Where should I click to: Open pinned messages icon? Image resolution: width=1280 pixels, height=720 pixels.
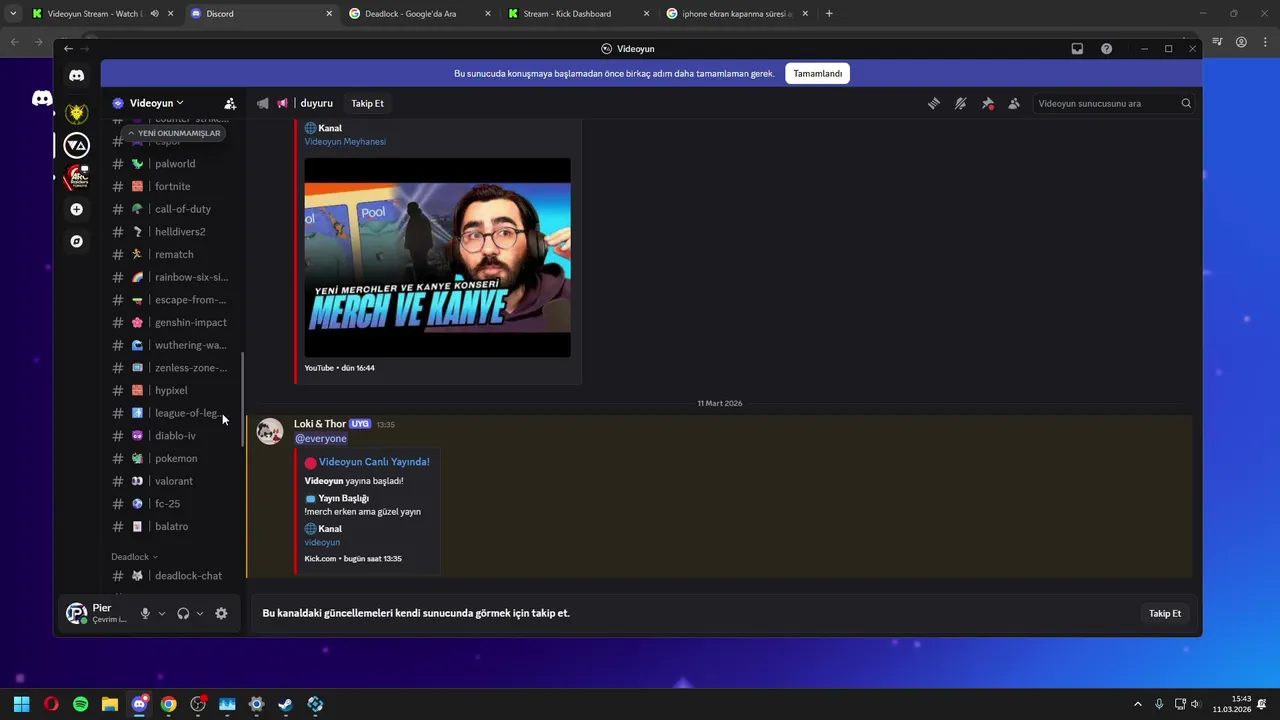coord(988,103)
